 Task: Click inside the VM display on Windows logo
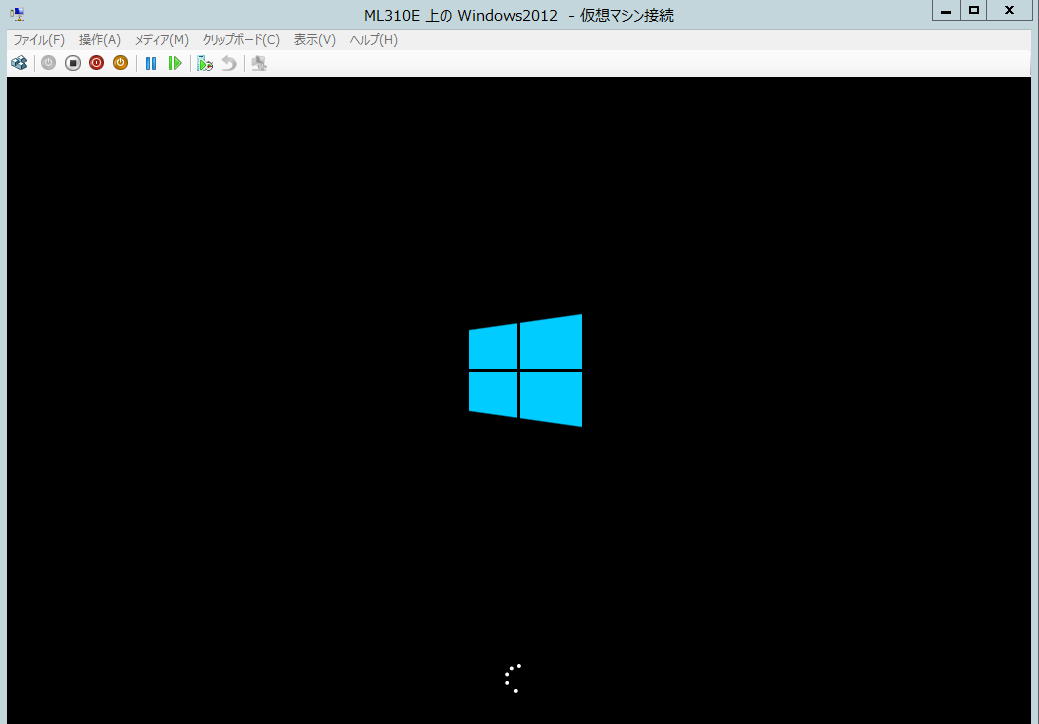pos(525,370)
